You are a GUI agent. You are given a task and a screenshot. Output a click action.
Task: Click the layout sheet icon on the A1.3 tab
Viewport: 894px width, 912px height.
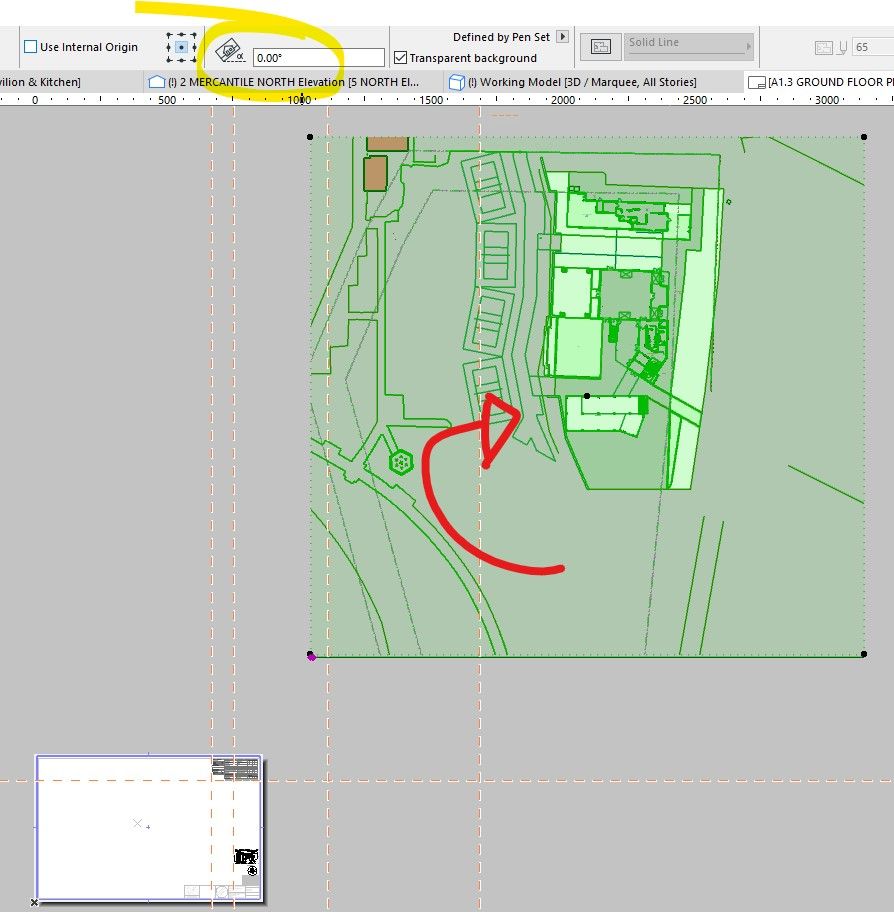pyautogui.click(x=756, y=82)
